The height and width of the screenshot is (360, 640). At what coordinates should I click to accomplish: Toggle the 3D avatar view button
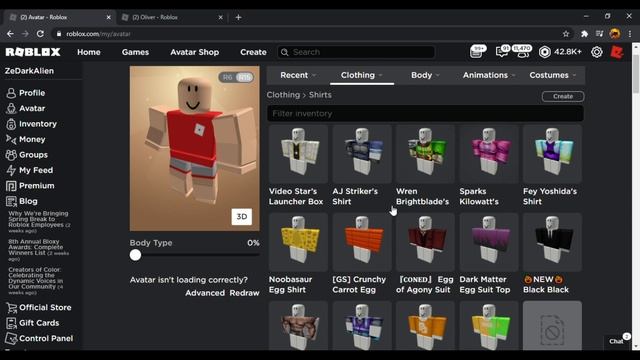(242, 217)
